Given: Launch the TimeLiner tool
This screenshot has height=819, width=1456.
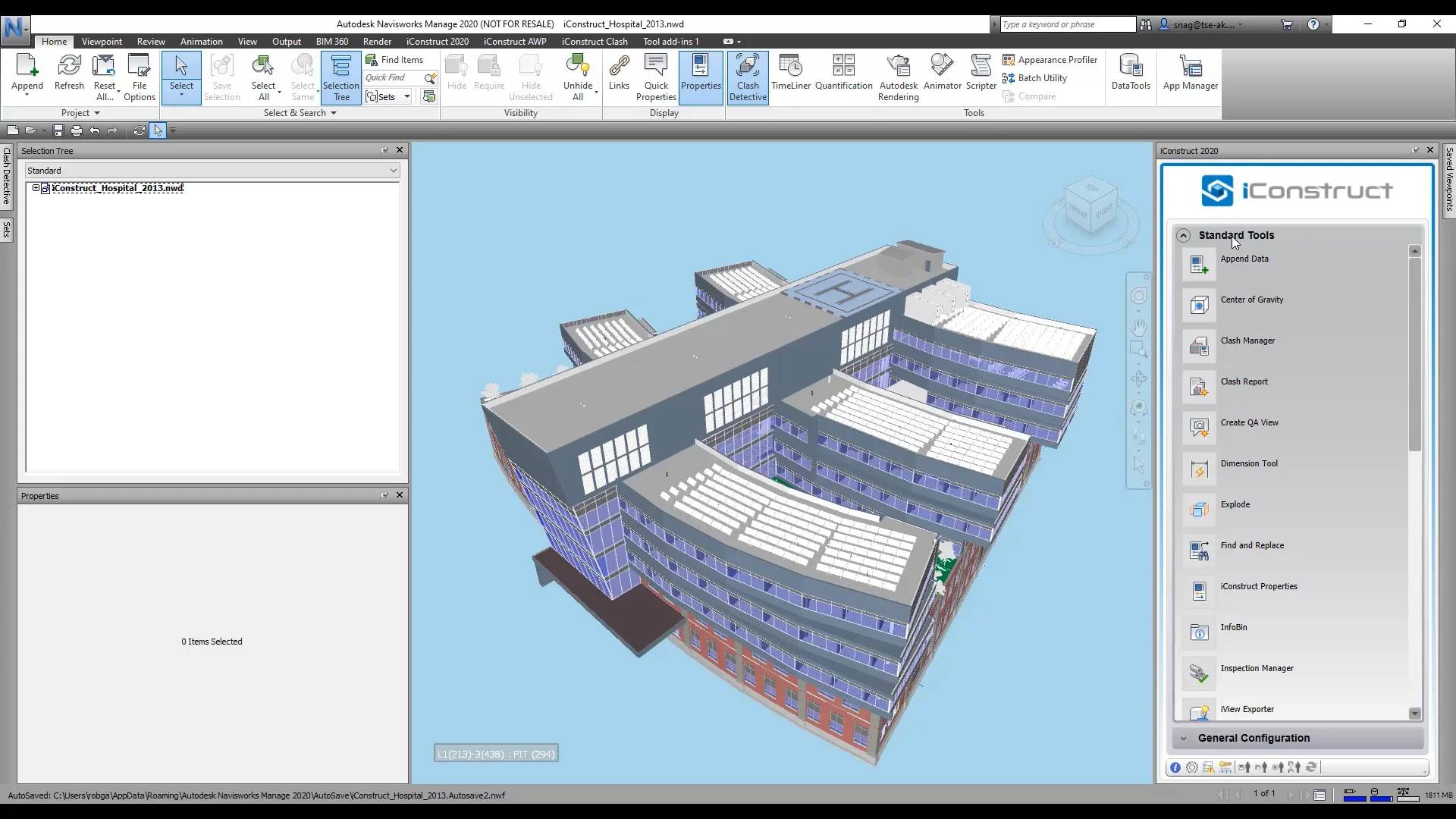Looking at the screenshot, I should click(x=790, y=74).
